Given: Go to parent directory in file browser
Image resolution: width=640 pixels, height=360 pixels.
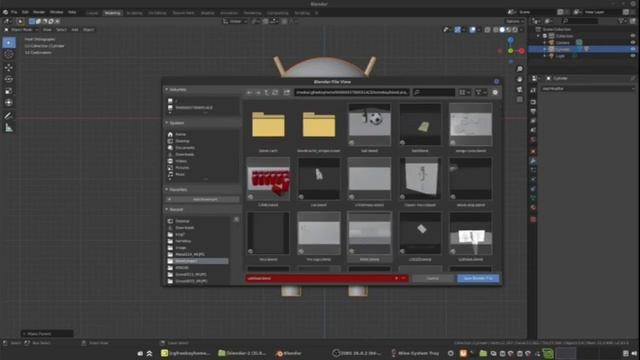Looking at the screenshot, I should pyautogui.click(x=267, y=93).
